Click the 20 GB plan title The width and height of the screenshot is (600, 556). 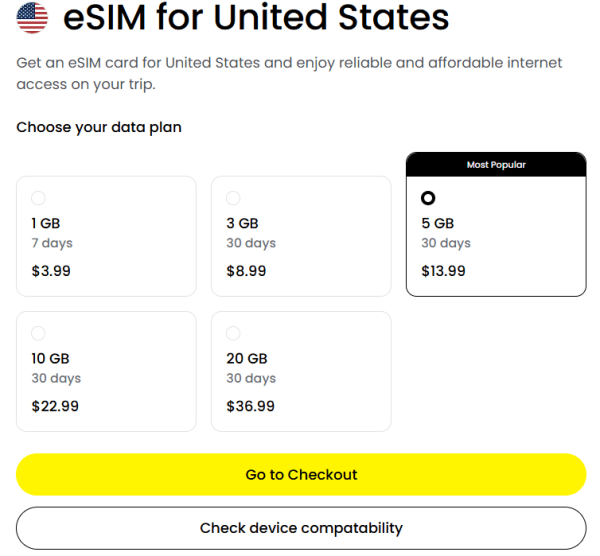[247, 359]
